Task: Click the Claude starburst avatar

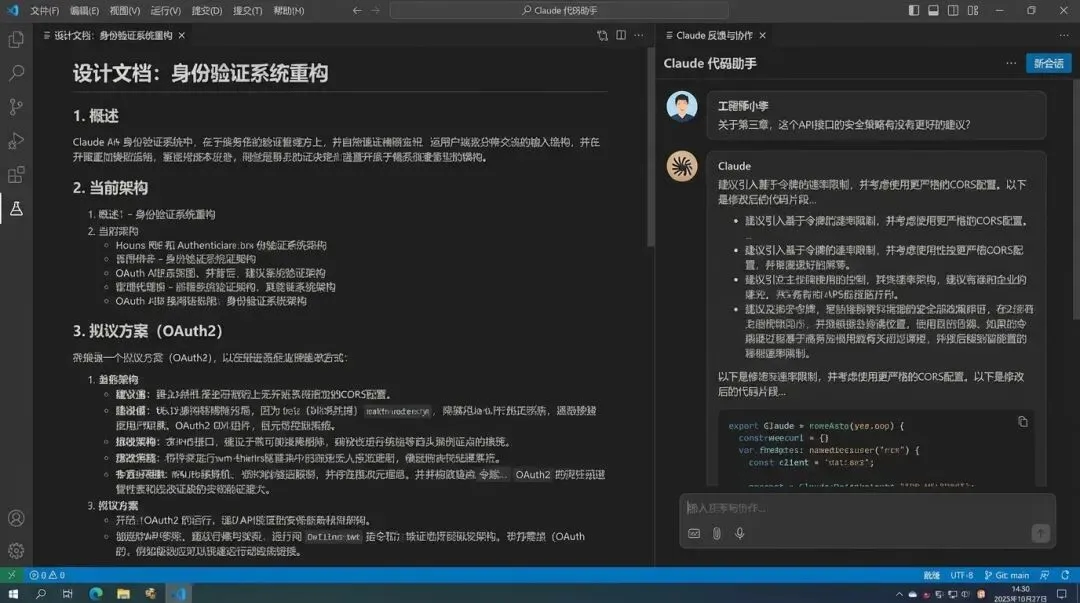Action: click(682, 166)
